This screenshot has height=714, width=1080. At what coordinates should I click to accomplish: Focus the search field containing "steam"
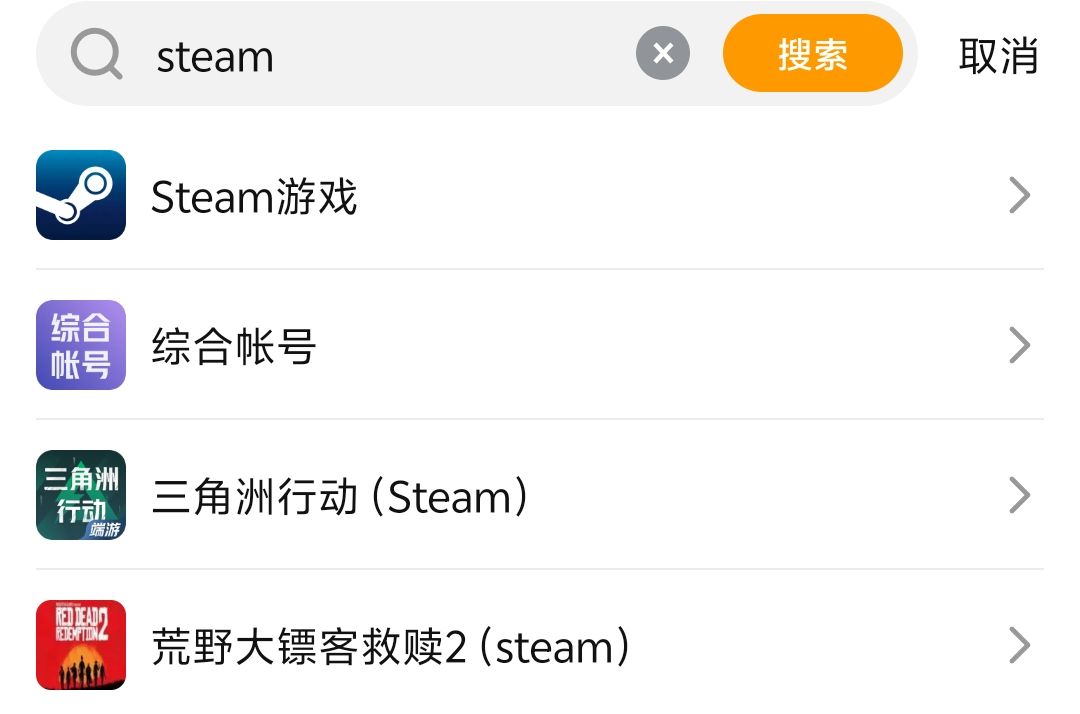215,57
